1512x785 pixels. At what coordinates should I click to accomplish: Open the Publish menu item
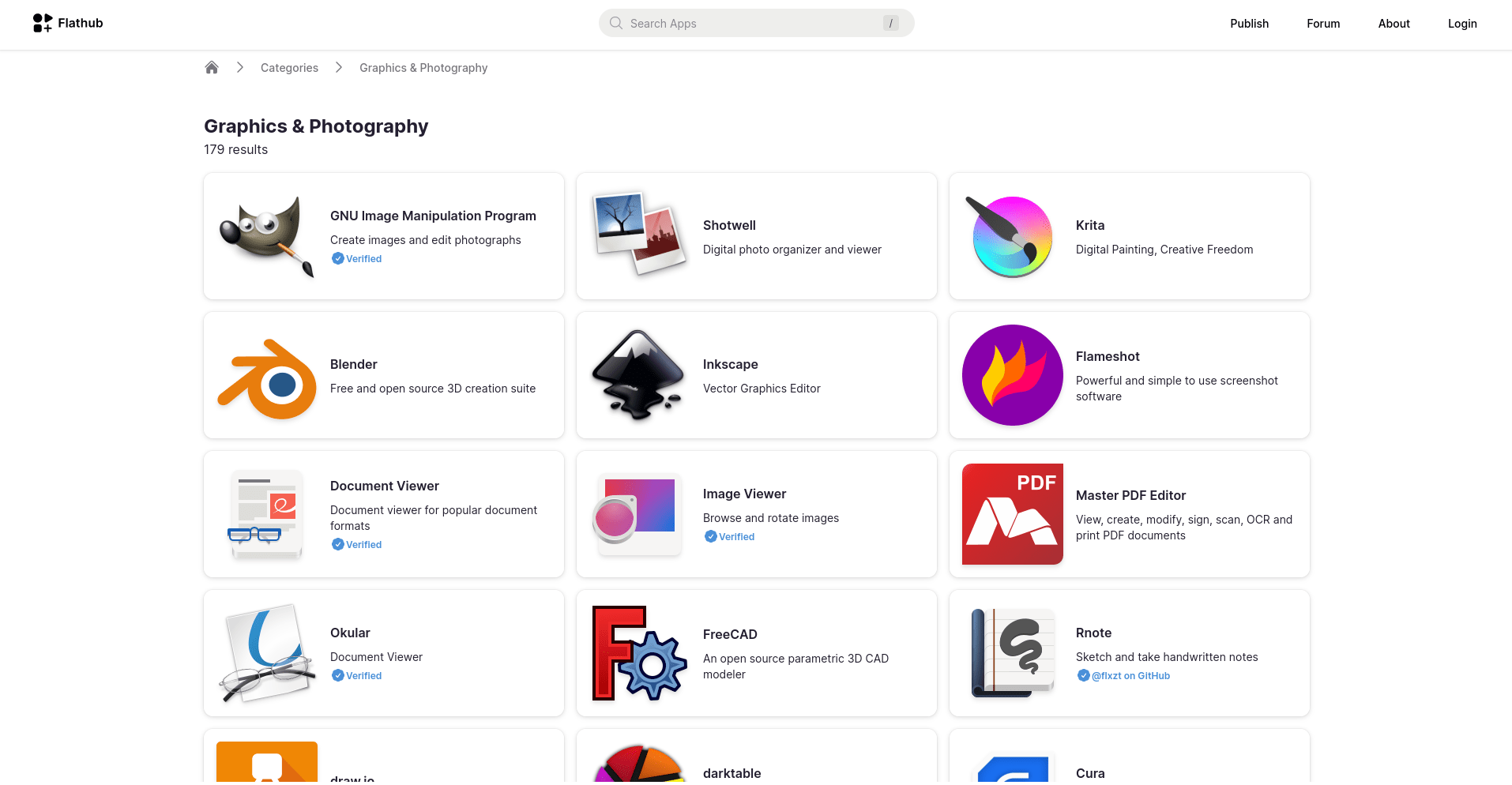point(1249,24)
